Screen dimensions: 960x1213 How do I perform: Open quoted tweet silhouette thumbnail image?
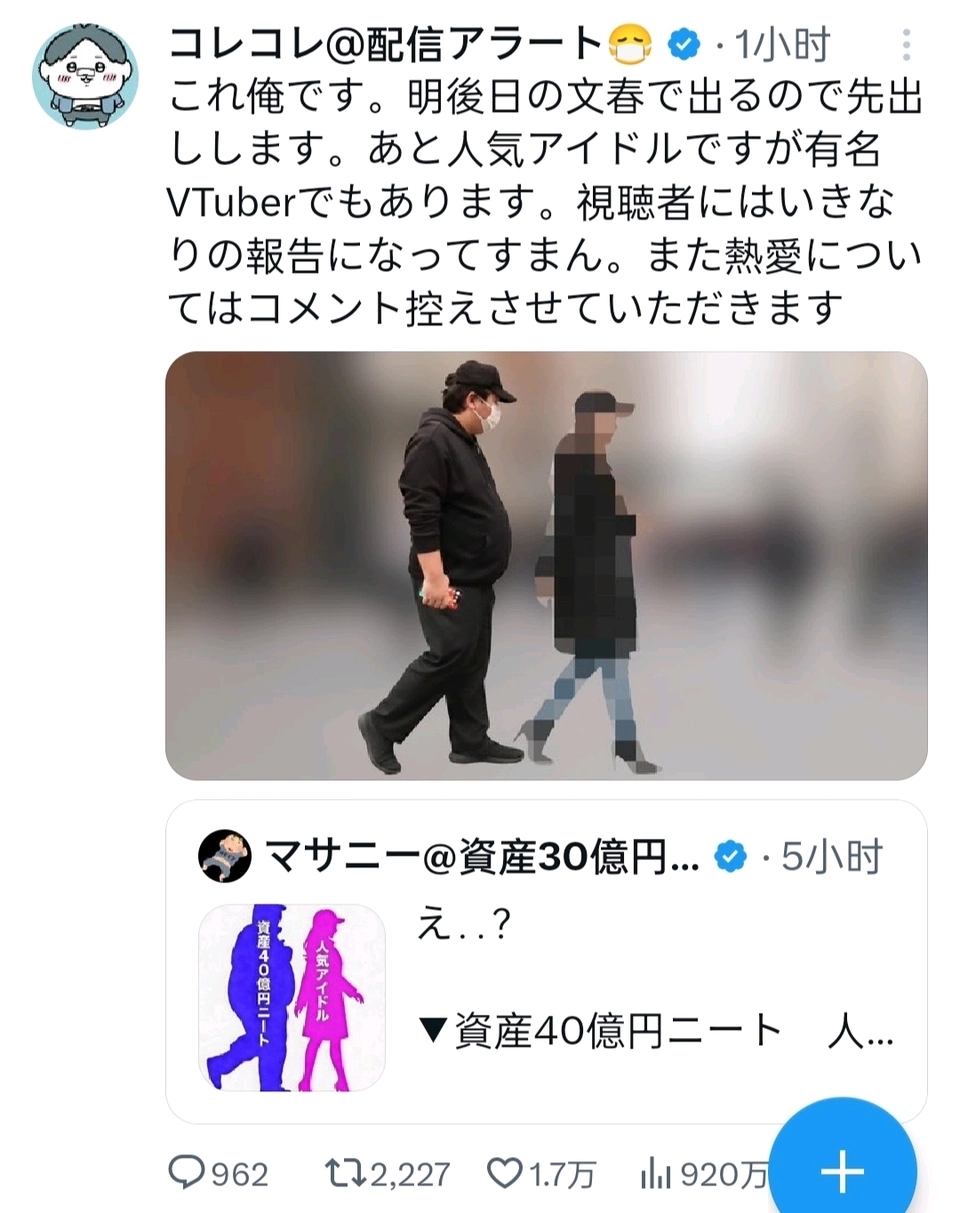tap(292, 997)
